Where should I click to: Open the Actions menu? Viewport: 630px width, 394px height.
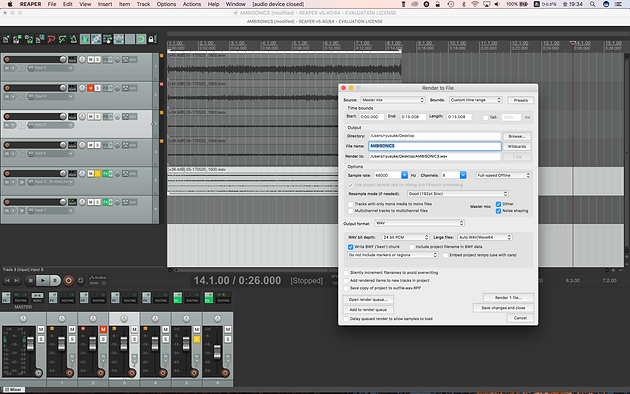tap(192, 4)
